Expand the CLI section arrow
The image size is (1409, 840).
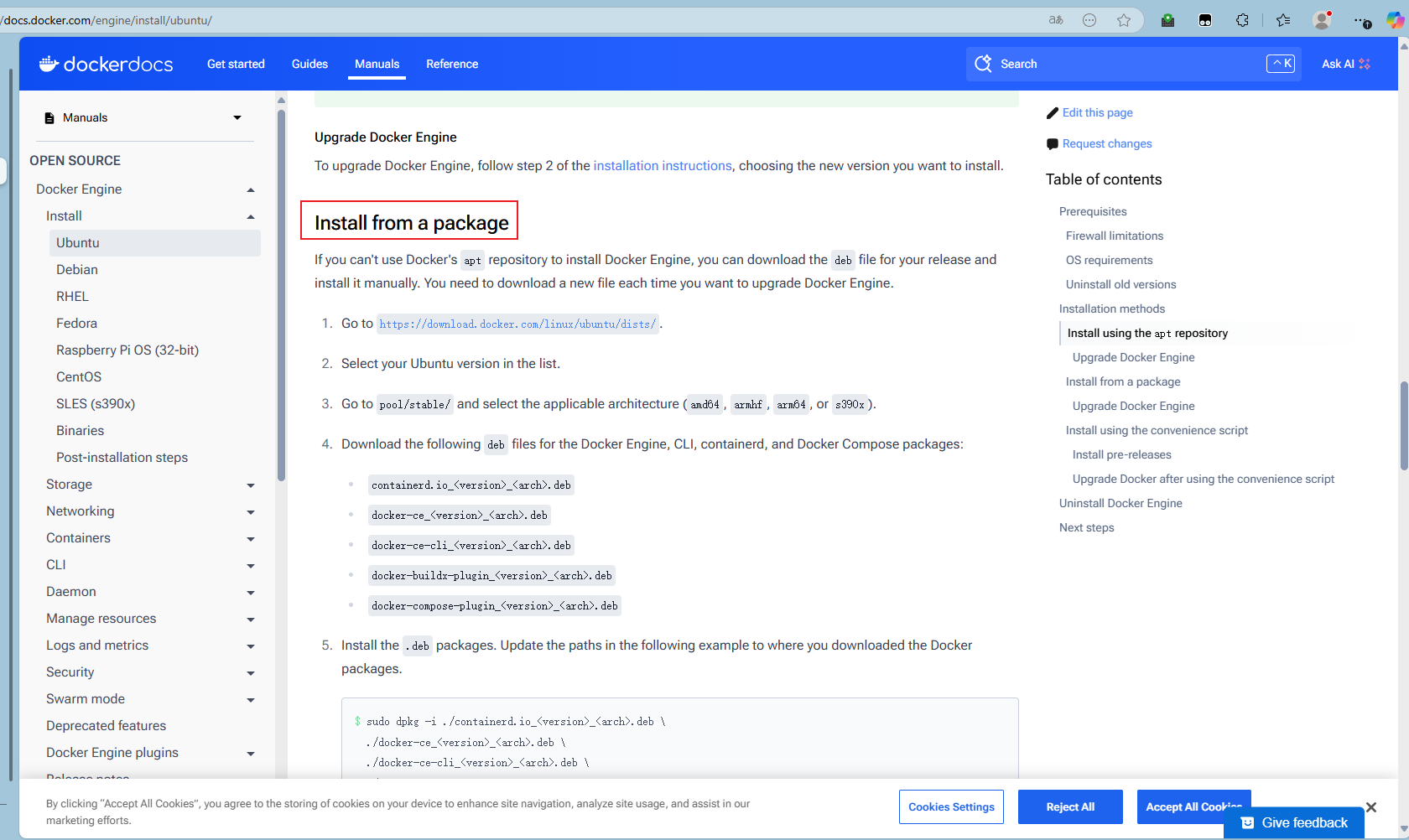tap(250, 566)
